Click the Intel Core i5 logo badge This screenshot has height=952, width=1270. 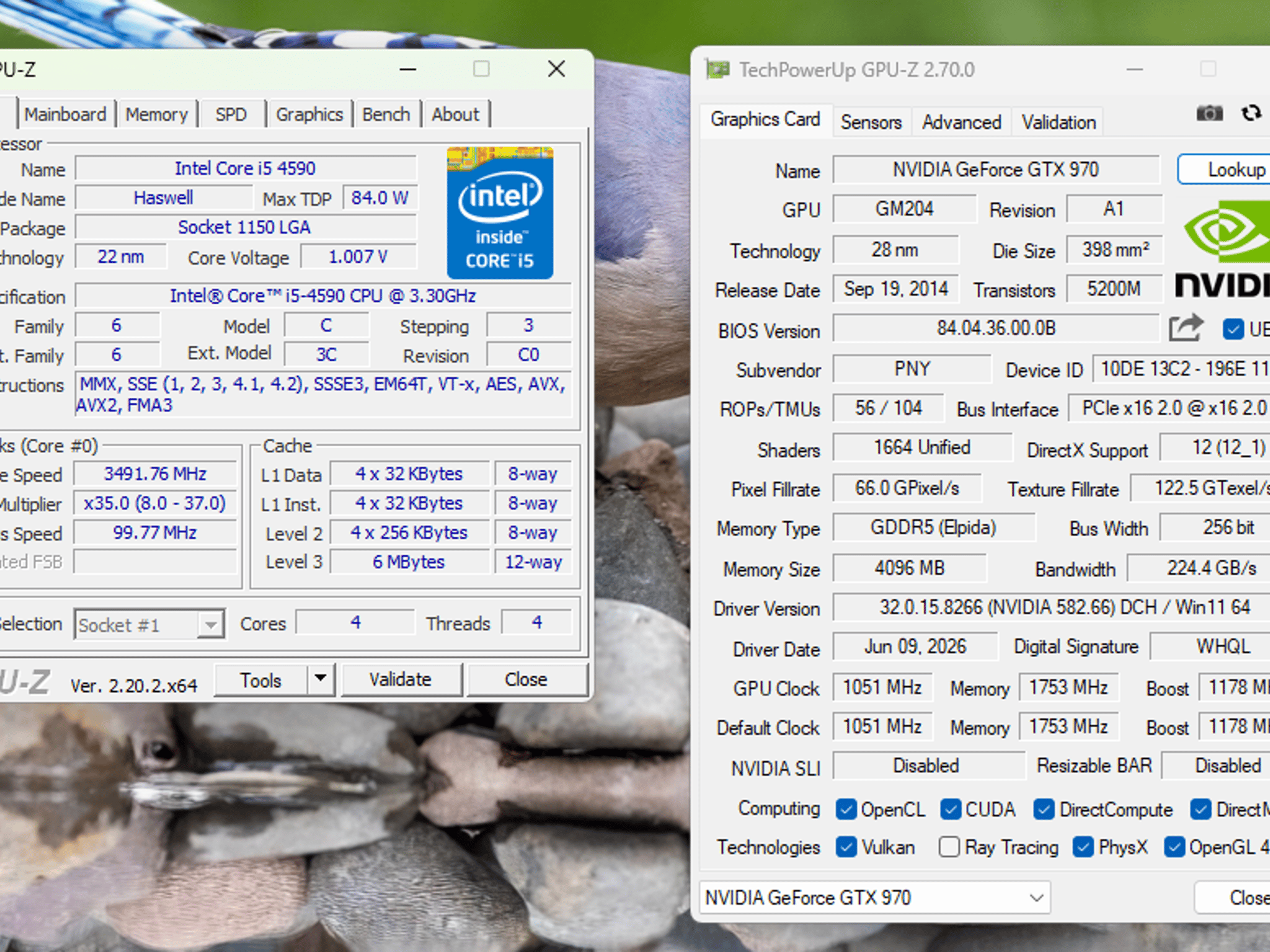click(500, 213)
